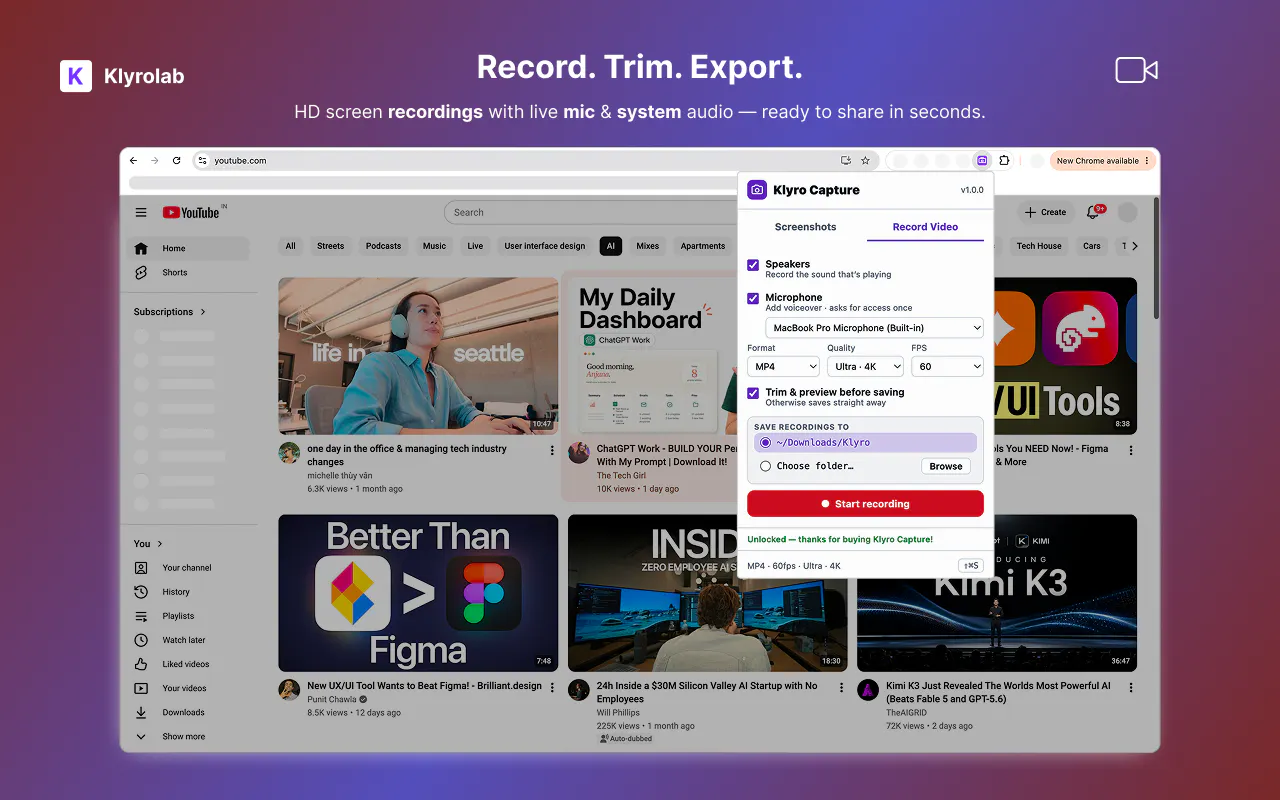Click the Start recording button
The image size is (1280, 800).
tap(865, 504)
